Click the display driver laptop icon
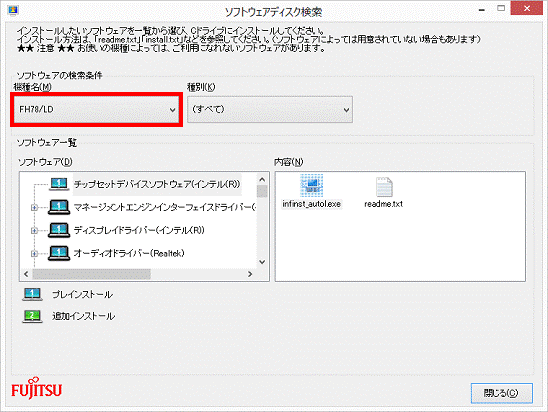Image resolution: width=548 pixels, height=412 pixels. point(59,230)
